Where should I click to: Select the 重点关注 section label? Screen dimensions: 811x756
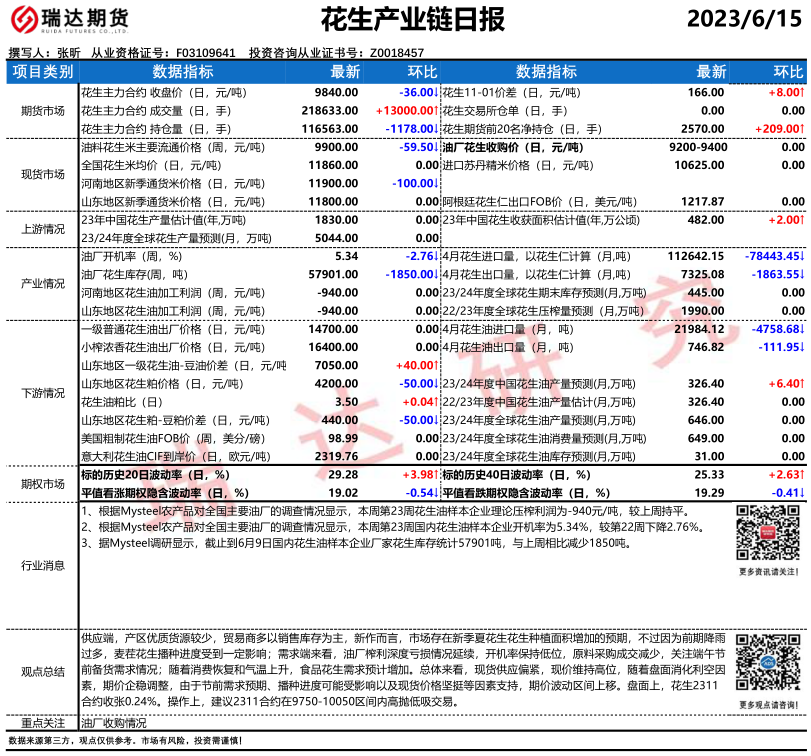click(x=42, y=723)
